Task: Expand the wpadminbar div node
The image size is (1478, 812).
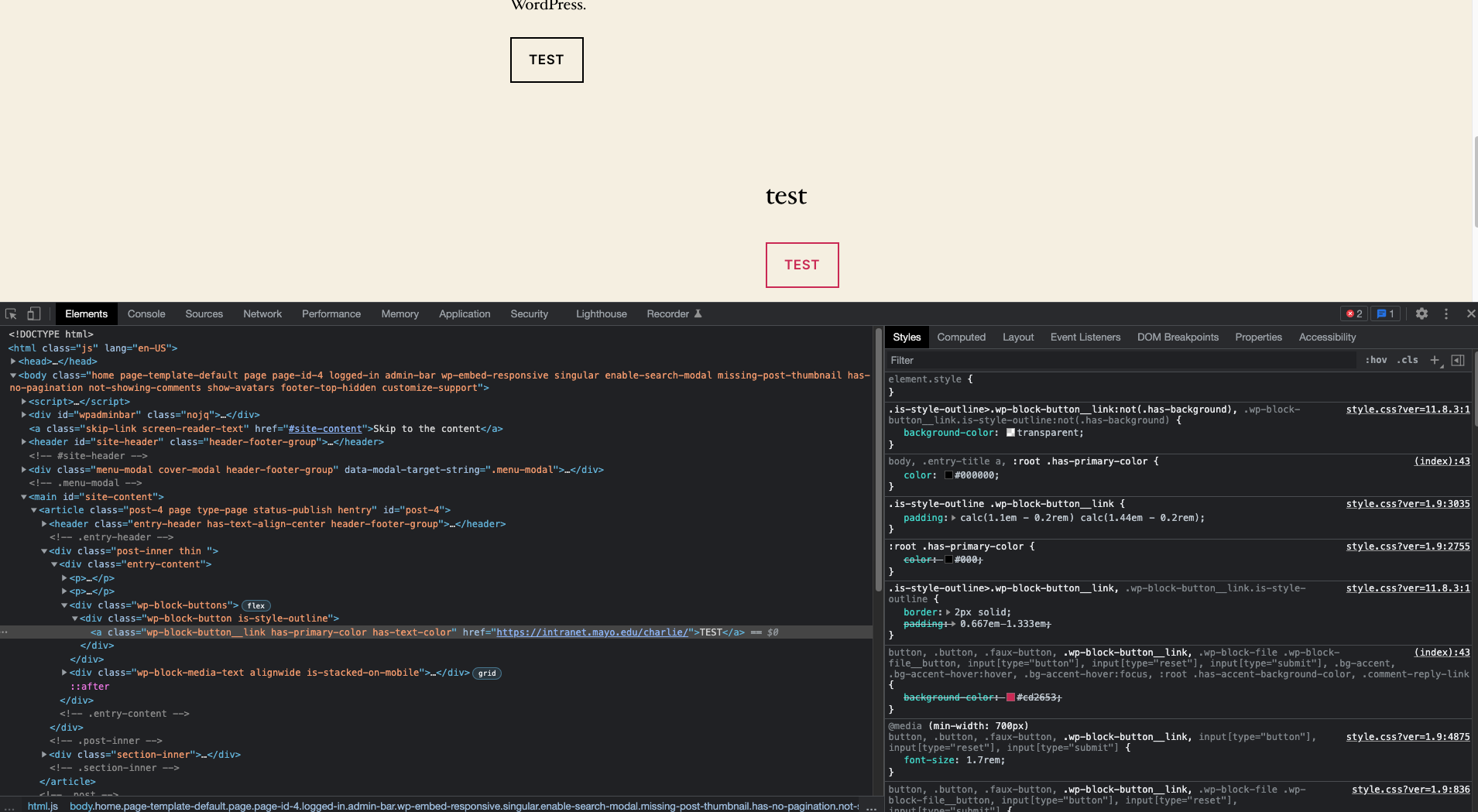Action: (x=24, y=415)
